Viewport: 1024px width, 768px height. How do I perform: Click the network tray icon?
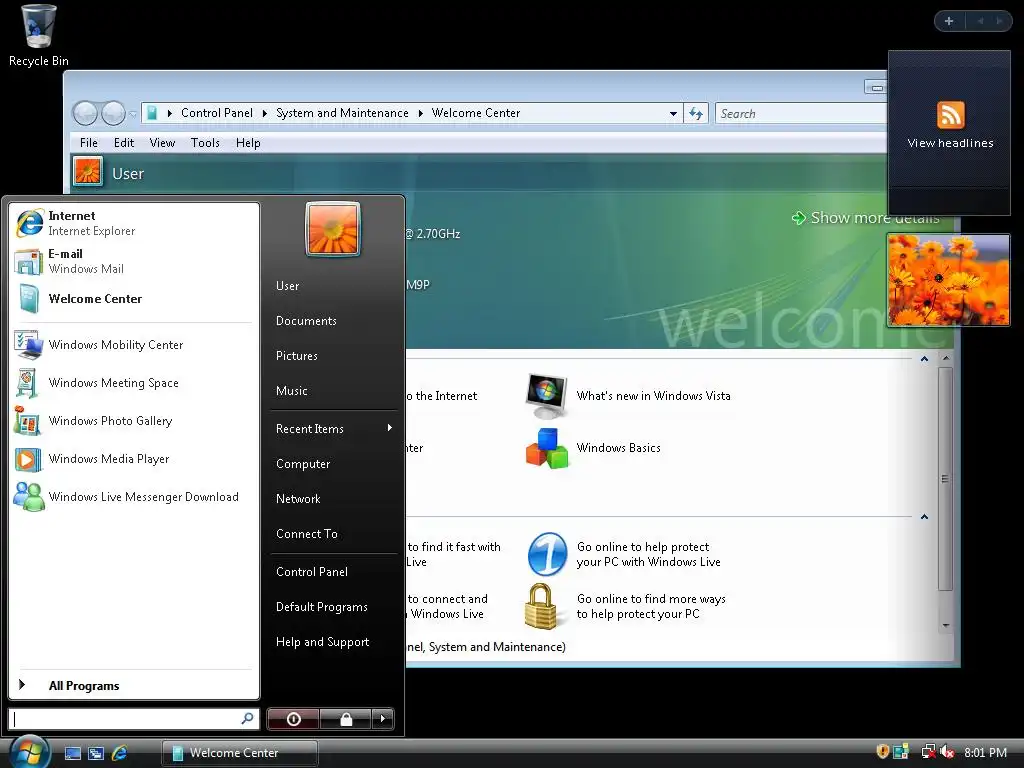click(928, 752)
